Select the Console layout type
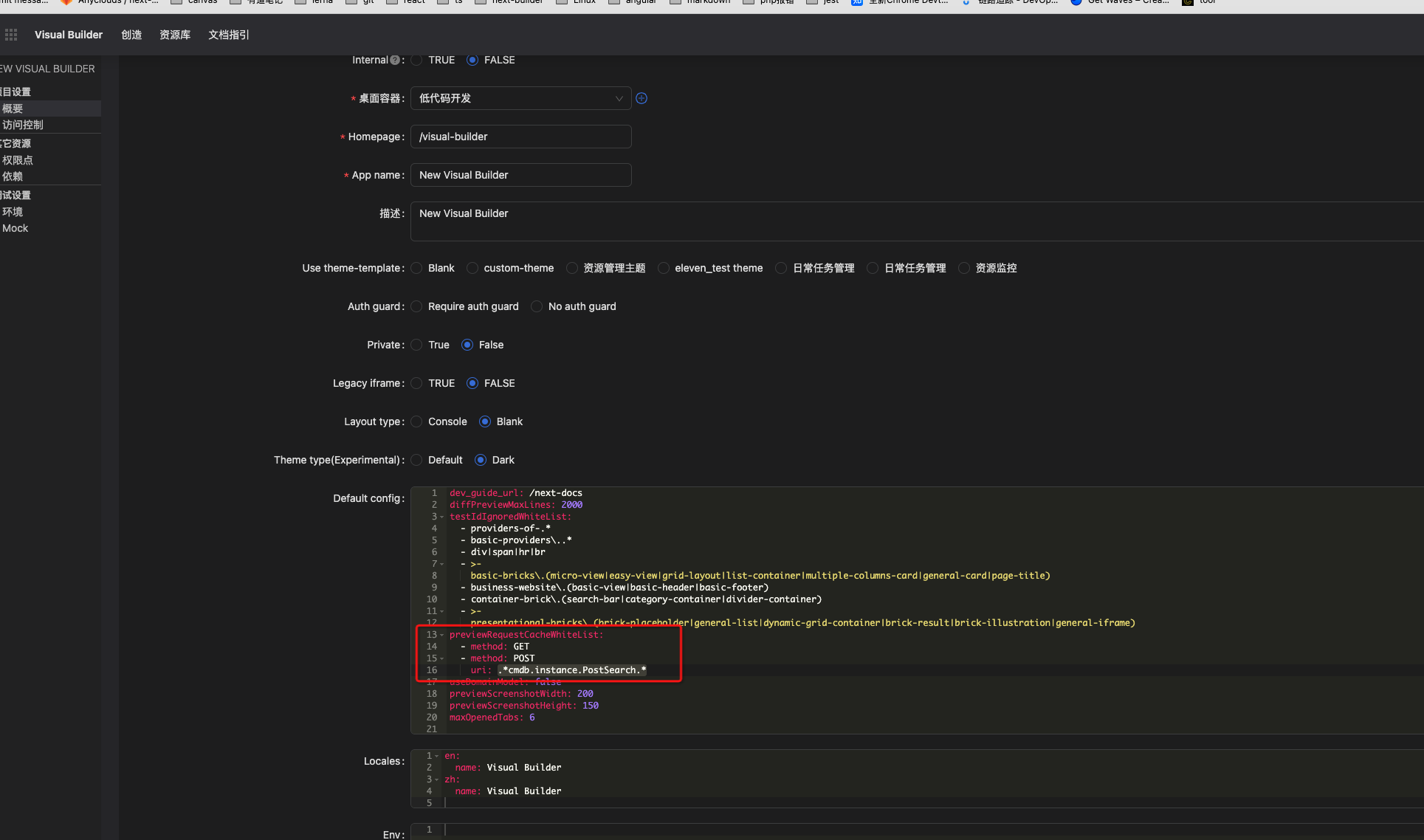Viewport: 1424px width, 840px height. click(x=417, y=421)
